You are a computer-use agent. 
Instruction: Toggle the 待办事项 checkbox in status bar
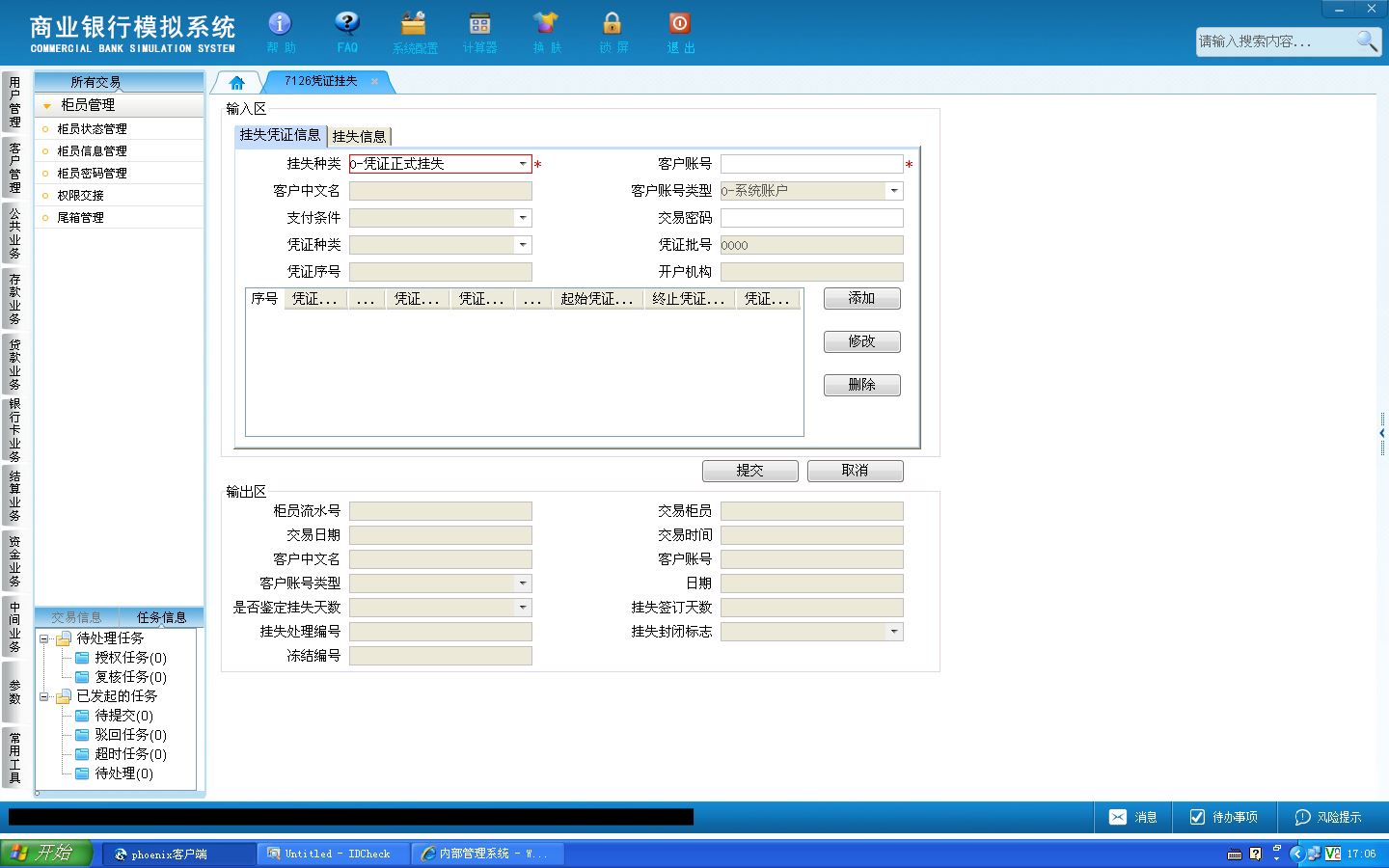(x=1197, y=817)
